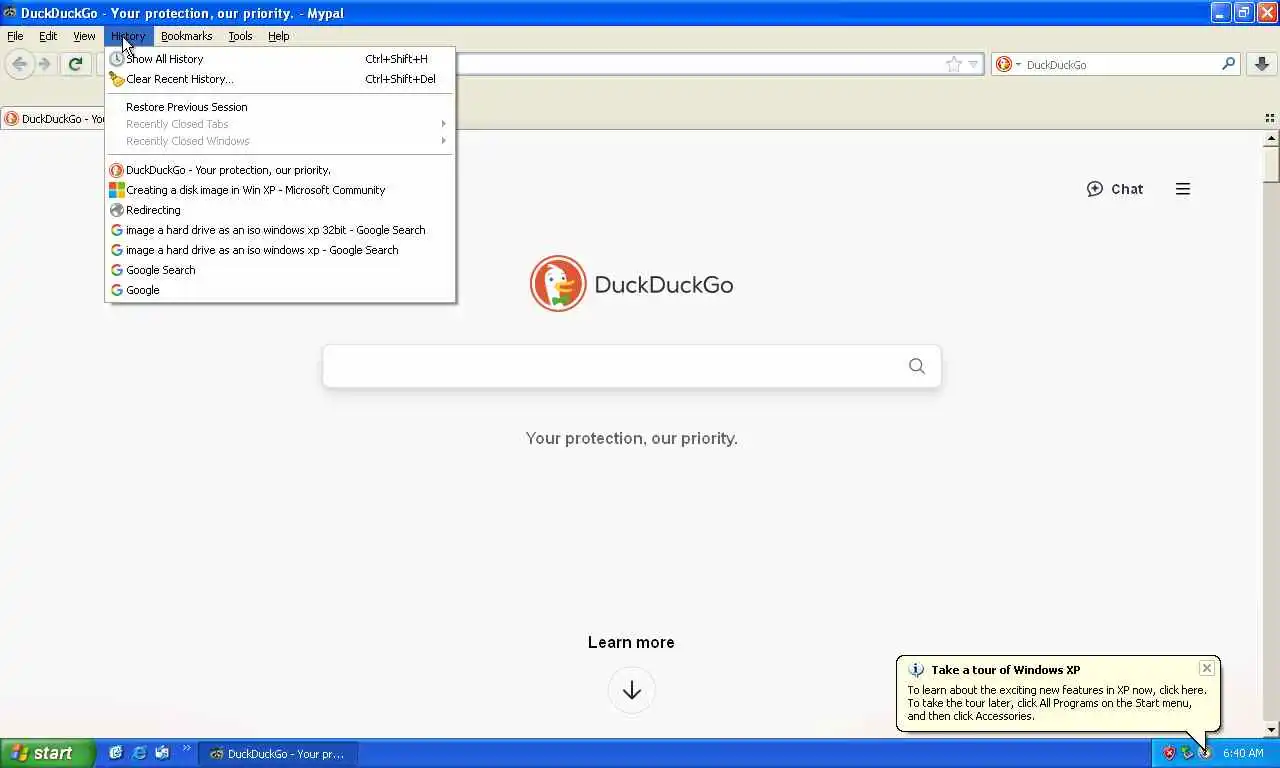This screenshot has width=1280, height=768.
Task: Click the system tray clock
Action: [1243, 753]
